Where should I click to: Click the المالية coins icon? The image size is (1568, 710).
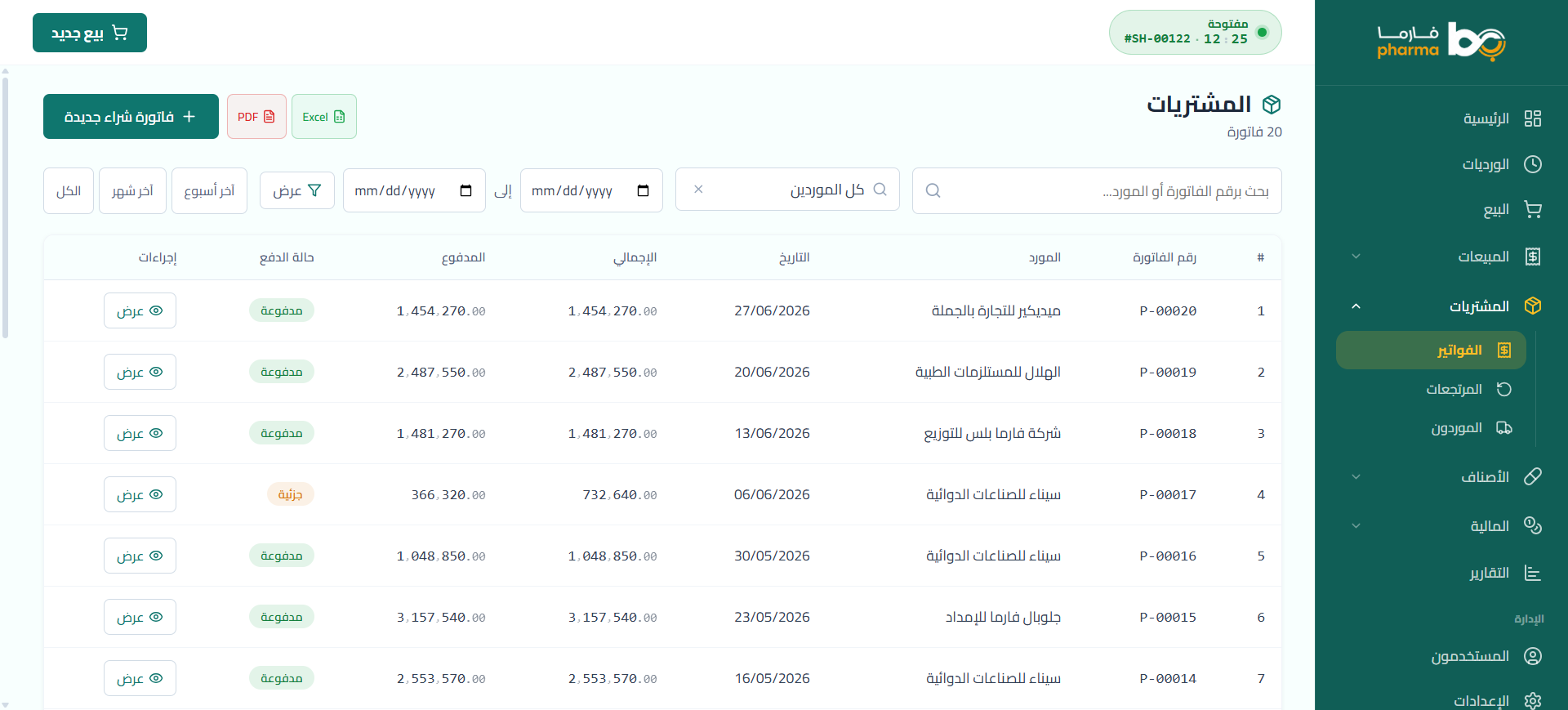point(1533,525)
